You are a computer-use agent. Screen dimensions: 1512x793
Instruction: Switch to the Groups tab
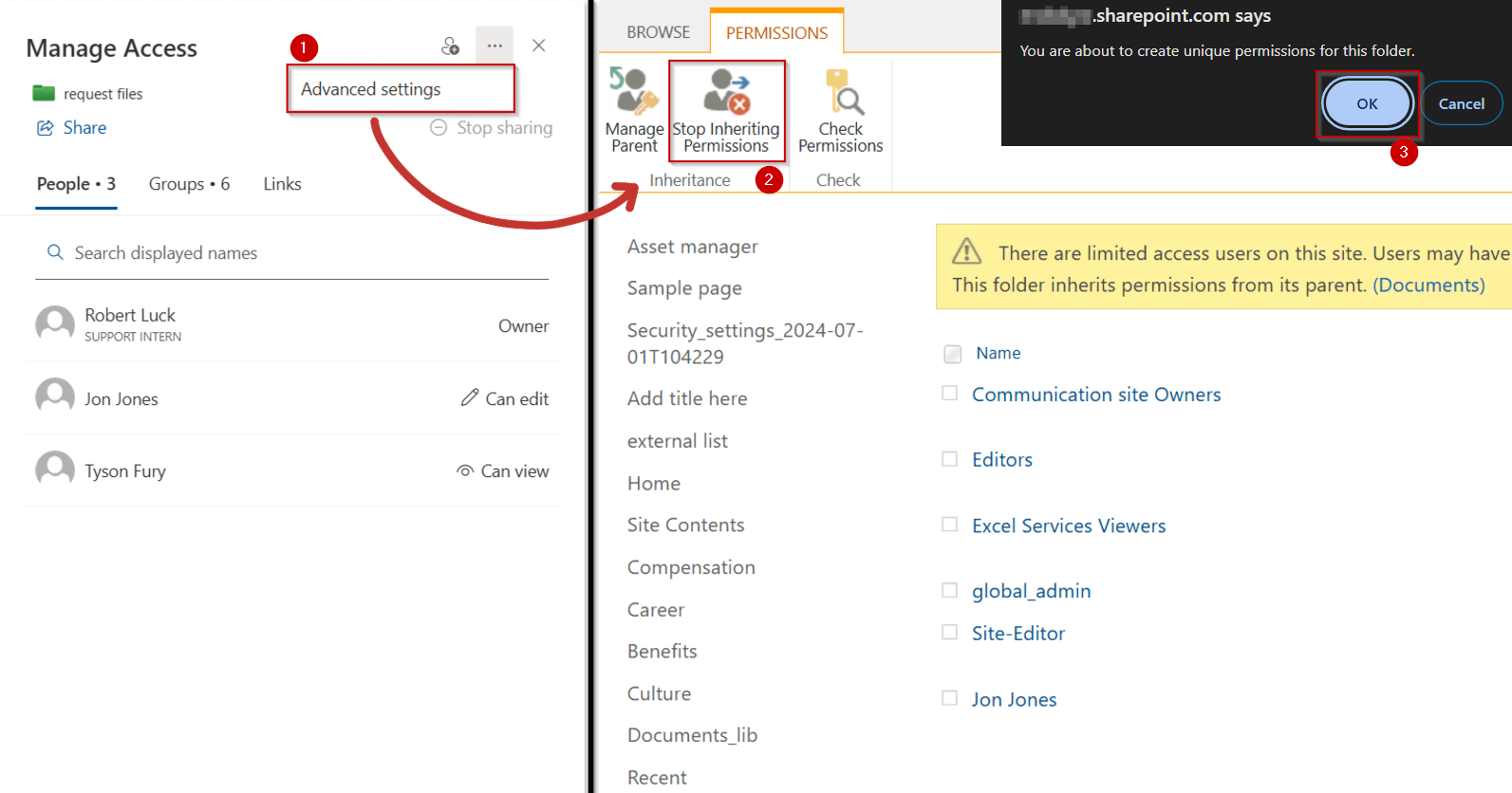click(189, 184)
